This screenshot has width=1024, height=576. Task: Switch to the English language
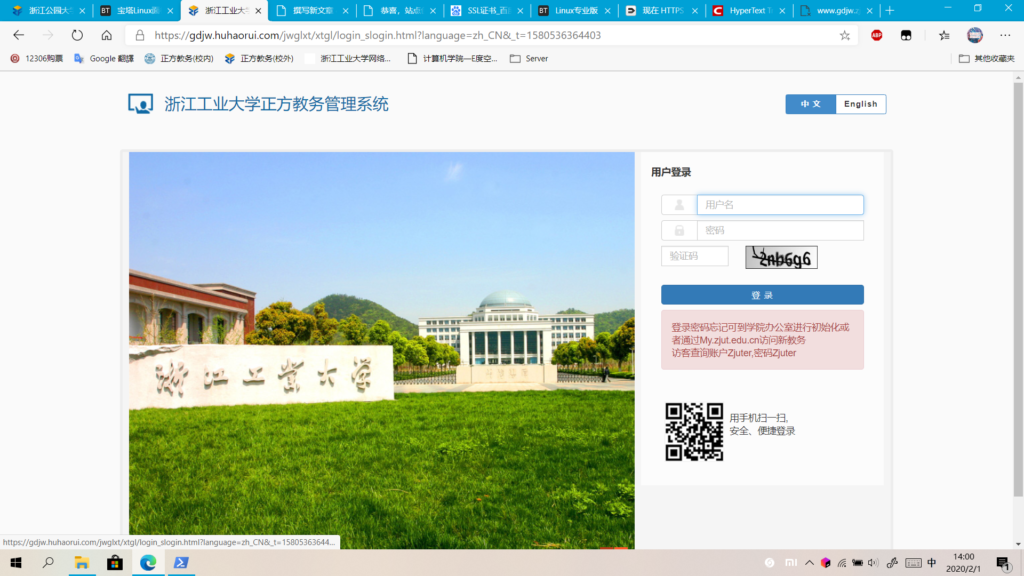pyautogui.click(x=861, y=104)
